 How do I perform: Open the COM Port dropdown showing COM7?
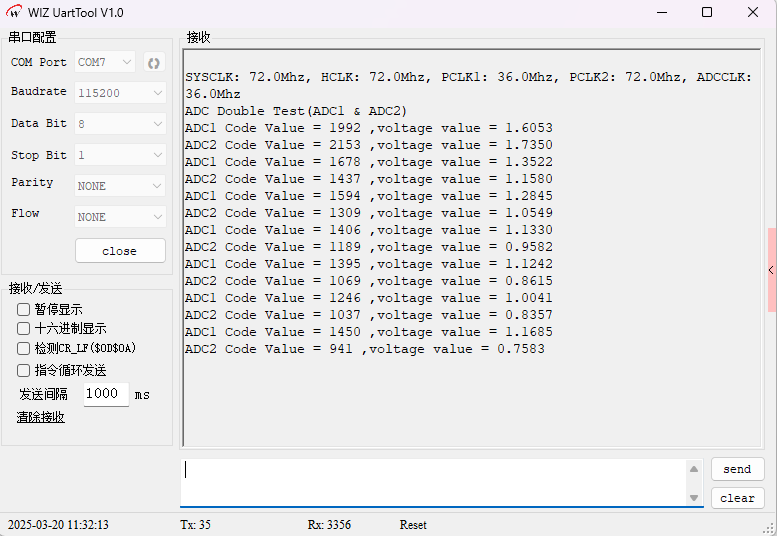(x=105, y=62)
